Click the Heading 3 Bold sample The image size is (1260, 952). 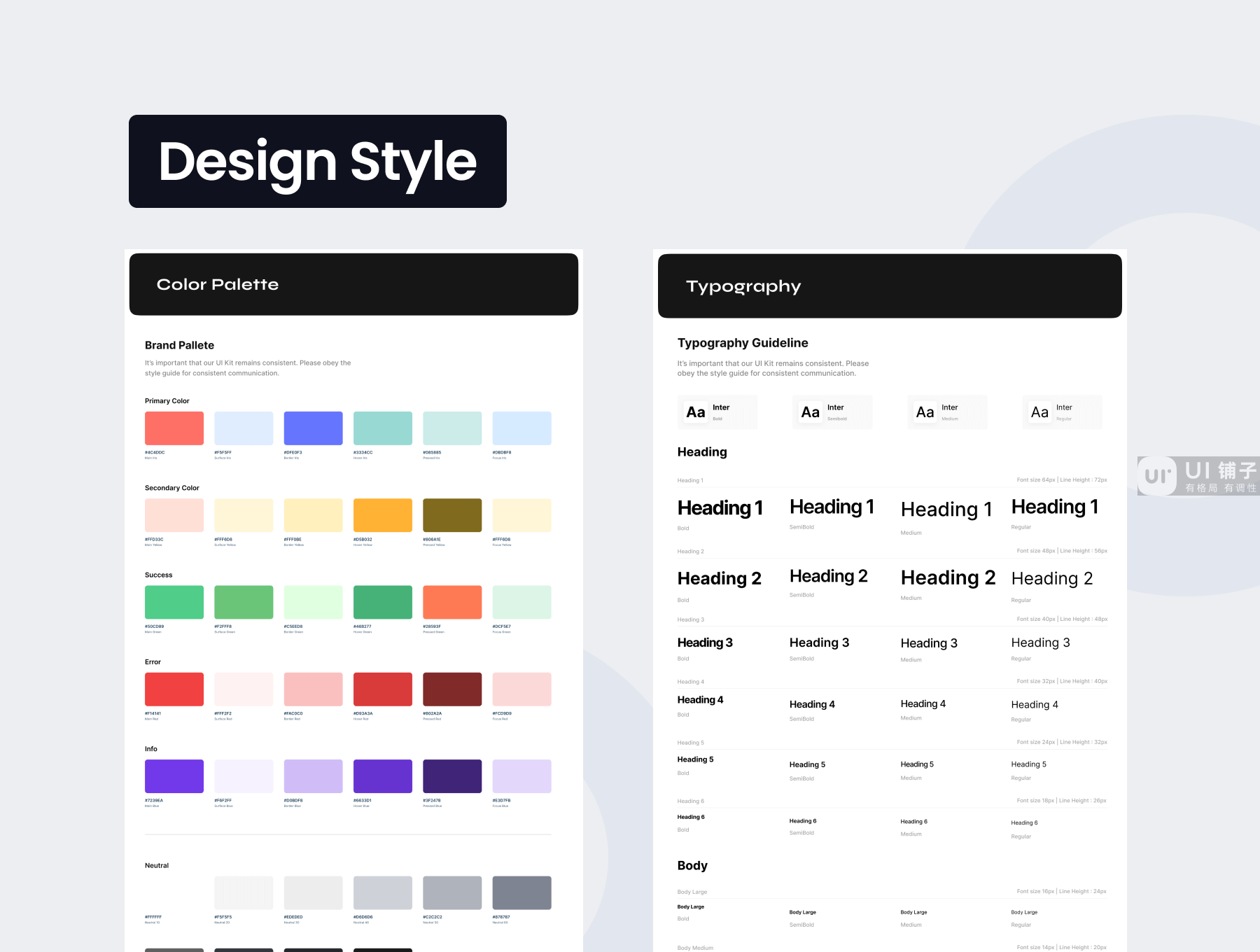(x=705, y=643)
